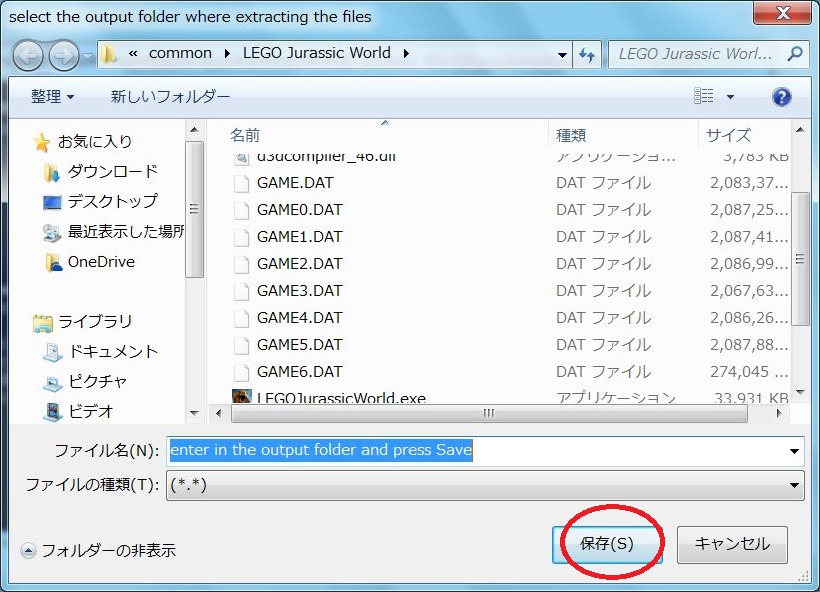
Task: Open OneDrive in sidebar
Action: pos(101,261)
